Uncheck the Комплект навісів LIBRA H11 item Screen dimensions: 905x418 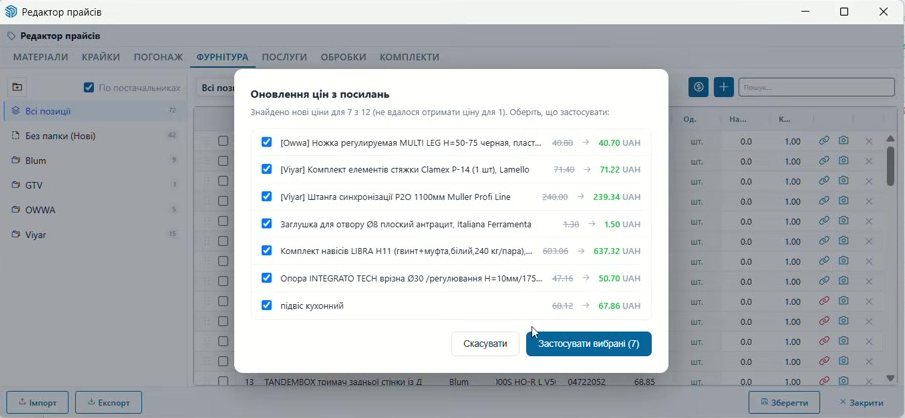[266, 251]
